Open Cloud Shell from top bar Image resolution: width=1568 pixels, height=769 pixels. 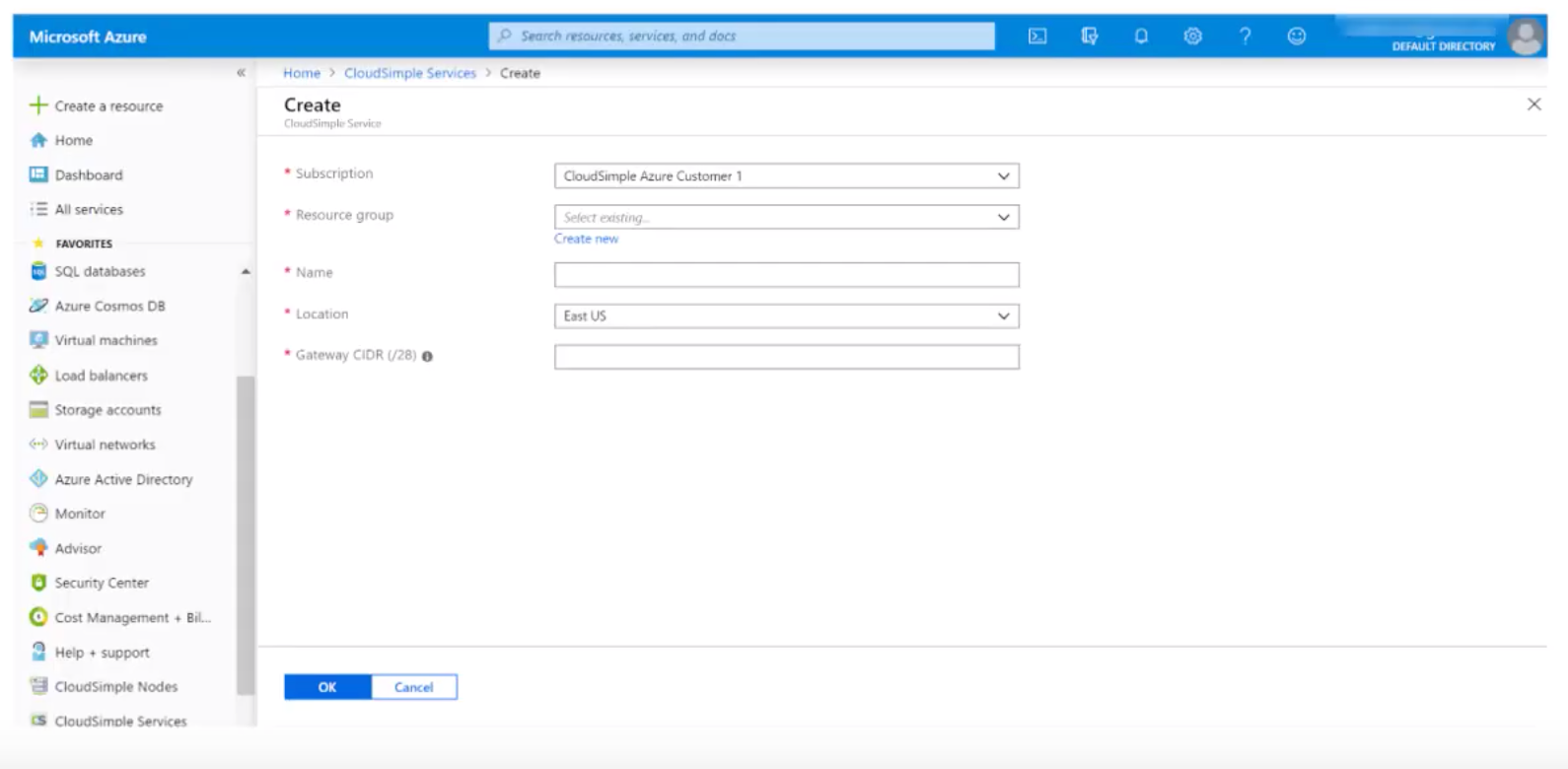(x=1037, y=36)
